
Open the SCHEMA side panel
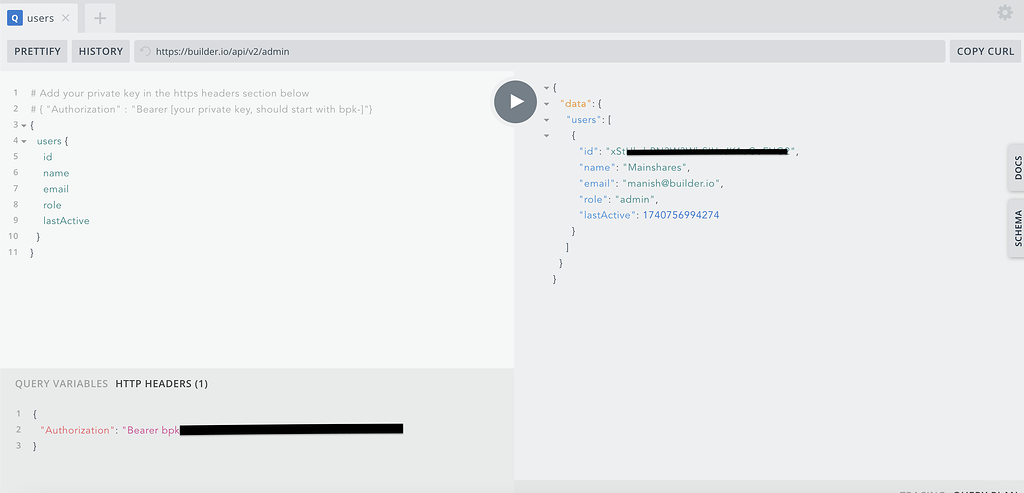(1017, 229)
